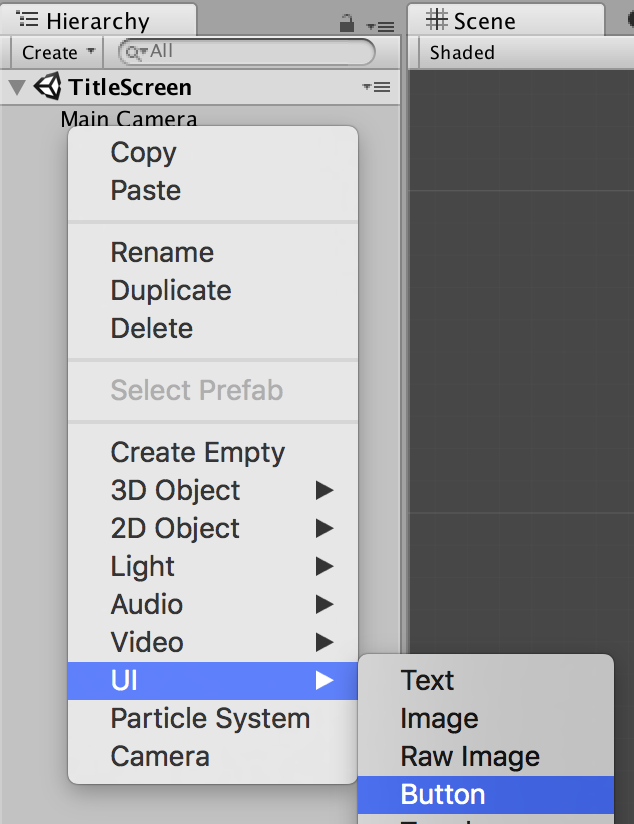634x824 pixels.
Task: Open the TitleScreen scene options icon
Action: pyautogui.click(x=376, y=88)
